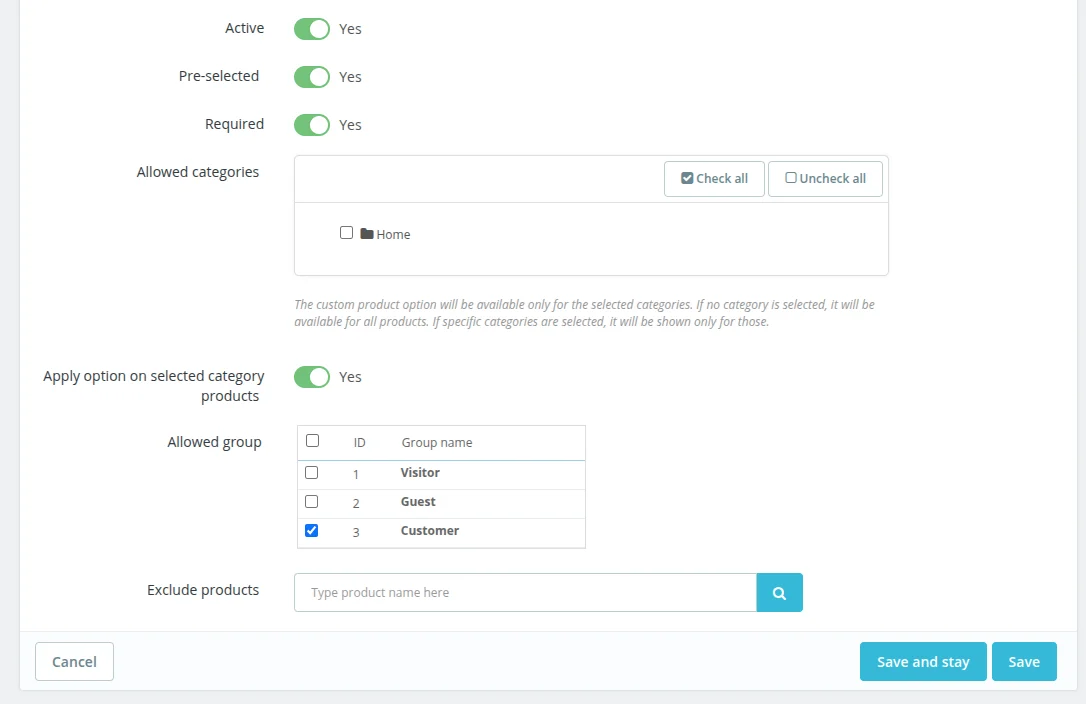
Task: Check the Home category checkbox
Action: (346, 233)
